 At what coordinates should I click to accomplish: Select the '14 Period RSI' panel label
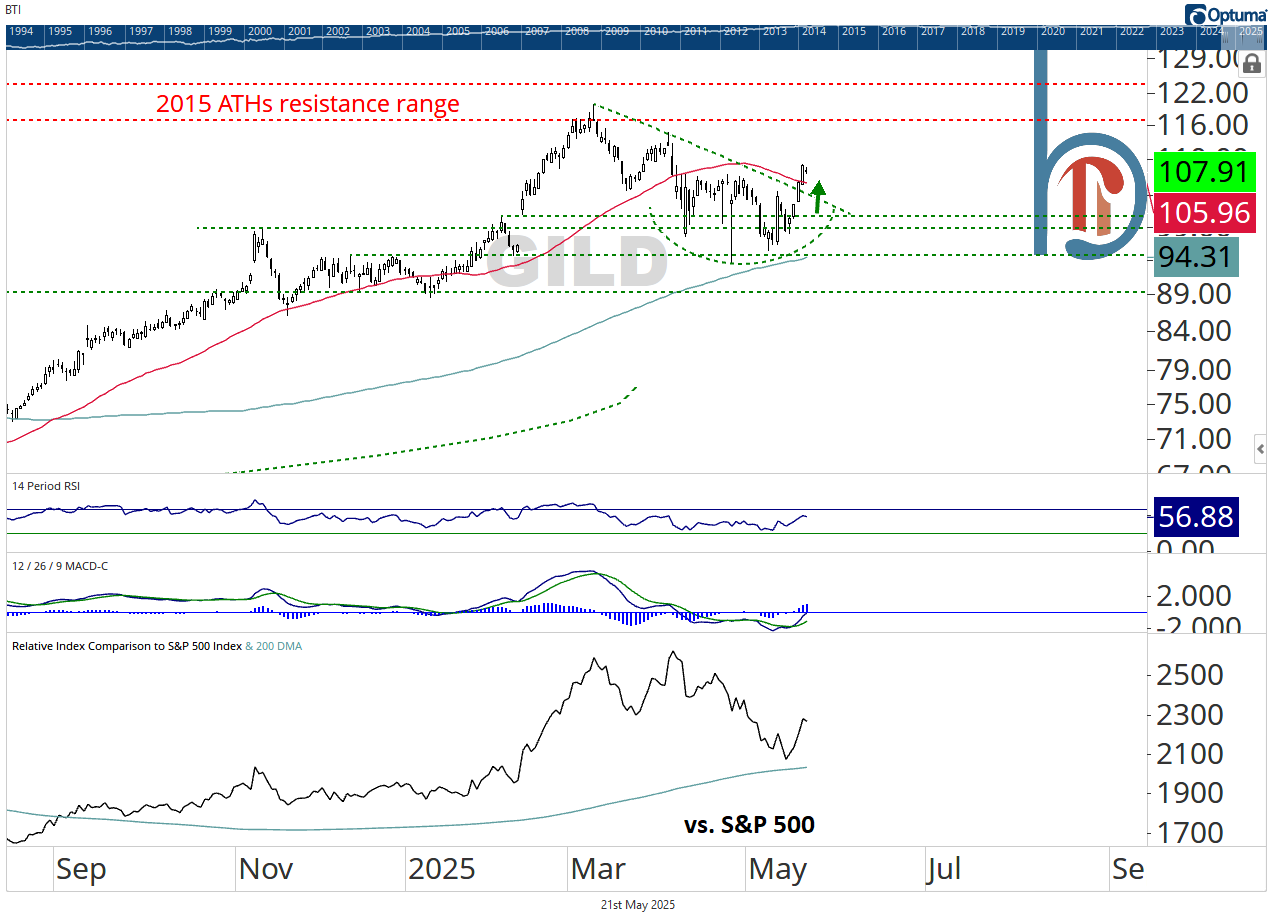point(46,486)
